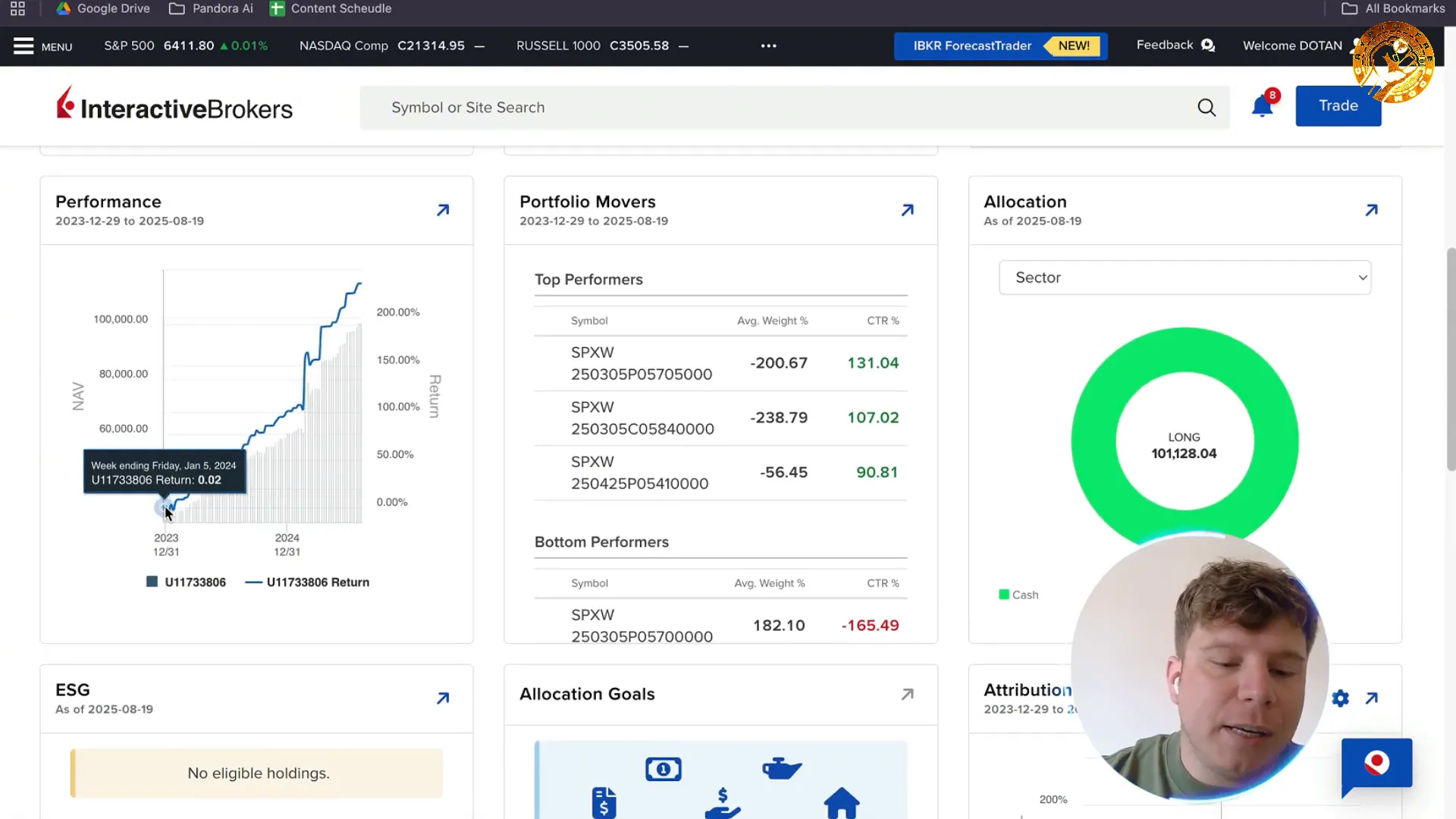Click the Top Performers heading
Image resolution: width=1456 pixels, height=819 pixels.
tap(588, 280)
